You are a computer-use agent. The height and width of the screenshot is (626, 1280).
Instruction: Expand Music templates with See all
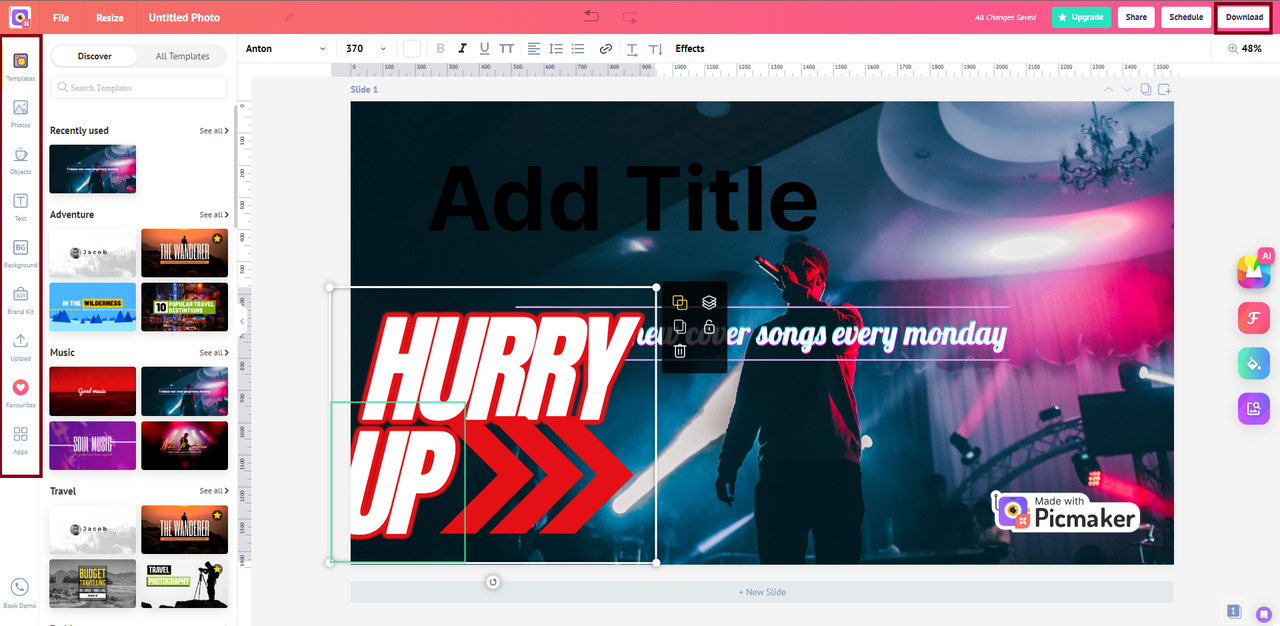pyautogui.click(x=213, y=353)
